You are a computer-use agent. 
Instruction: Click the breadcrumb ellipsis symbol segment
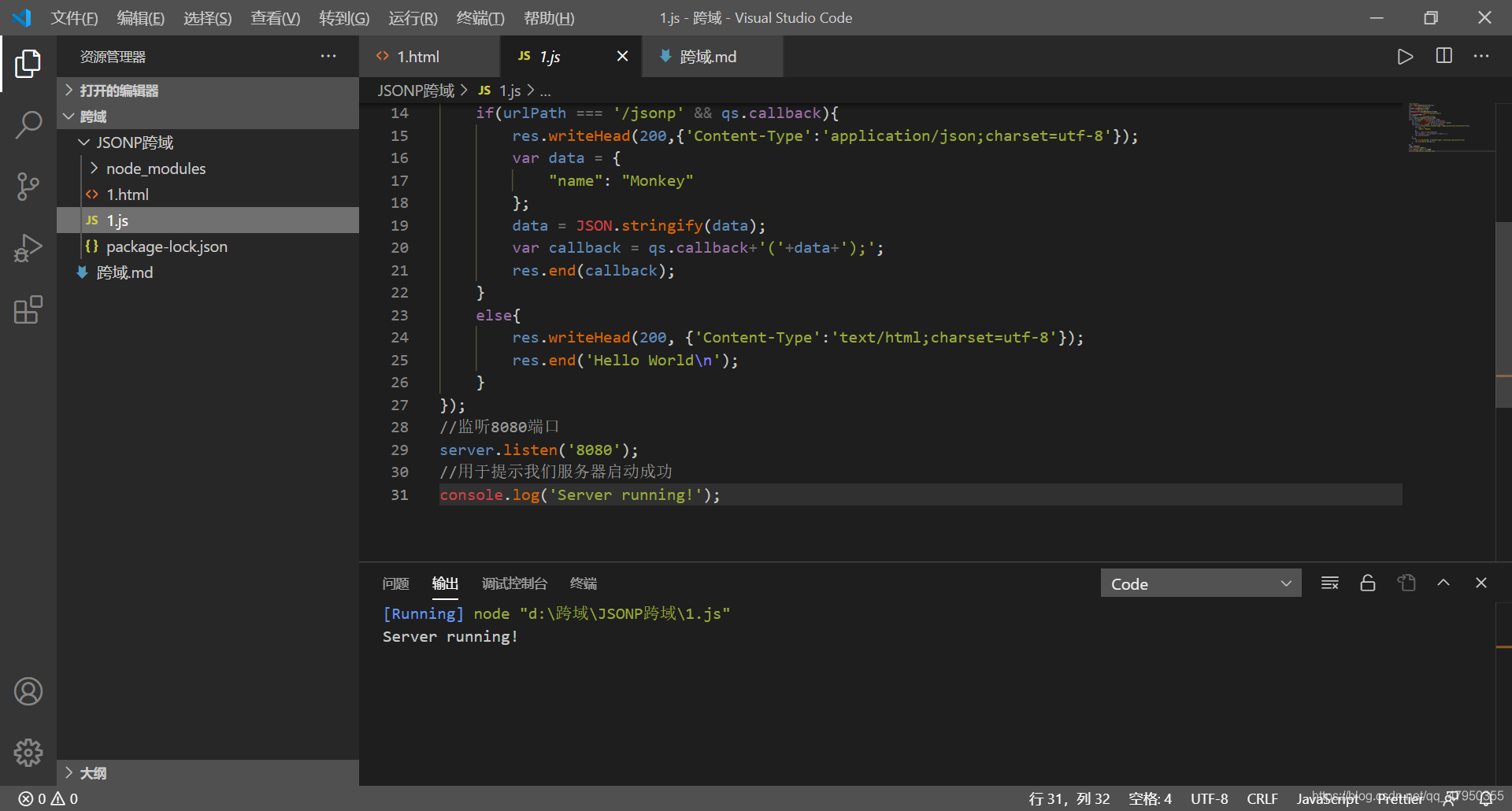tap(545, 91)
